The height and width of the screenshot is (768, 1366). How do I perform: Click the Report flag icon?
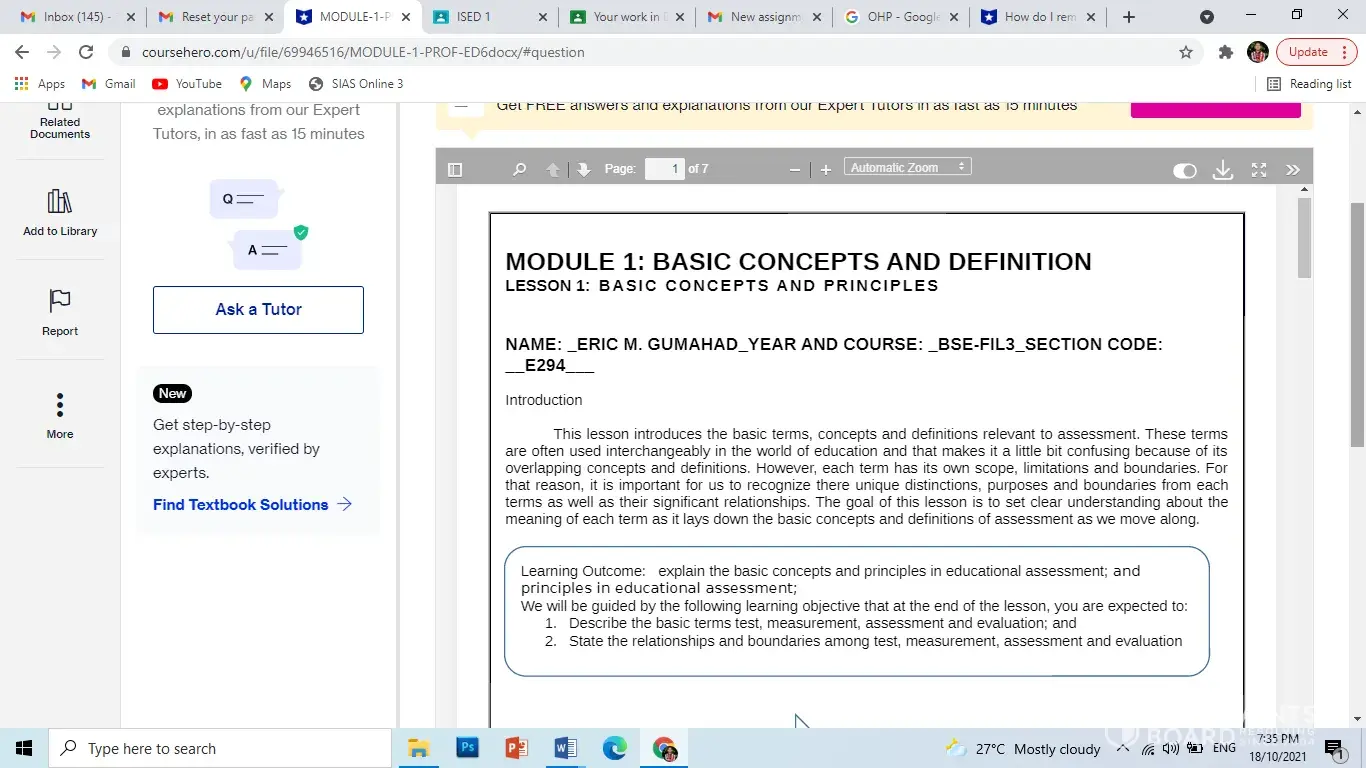60,302
